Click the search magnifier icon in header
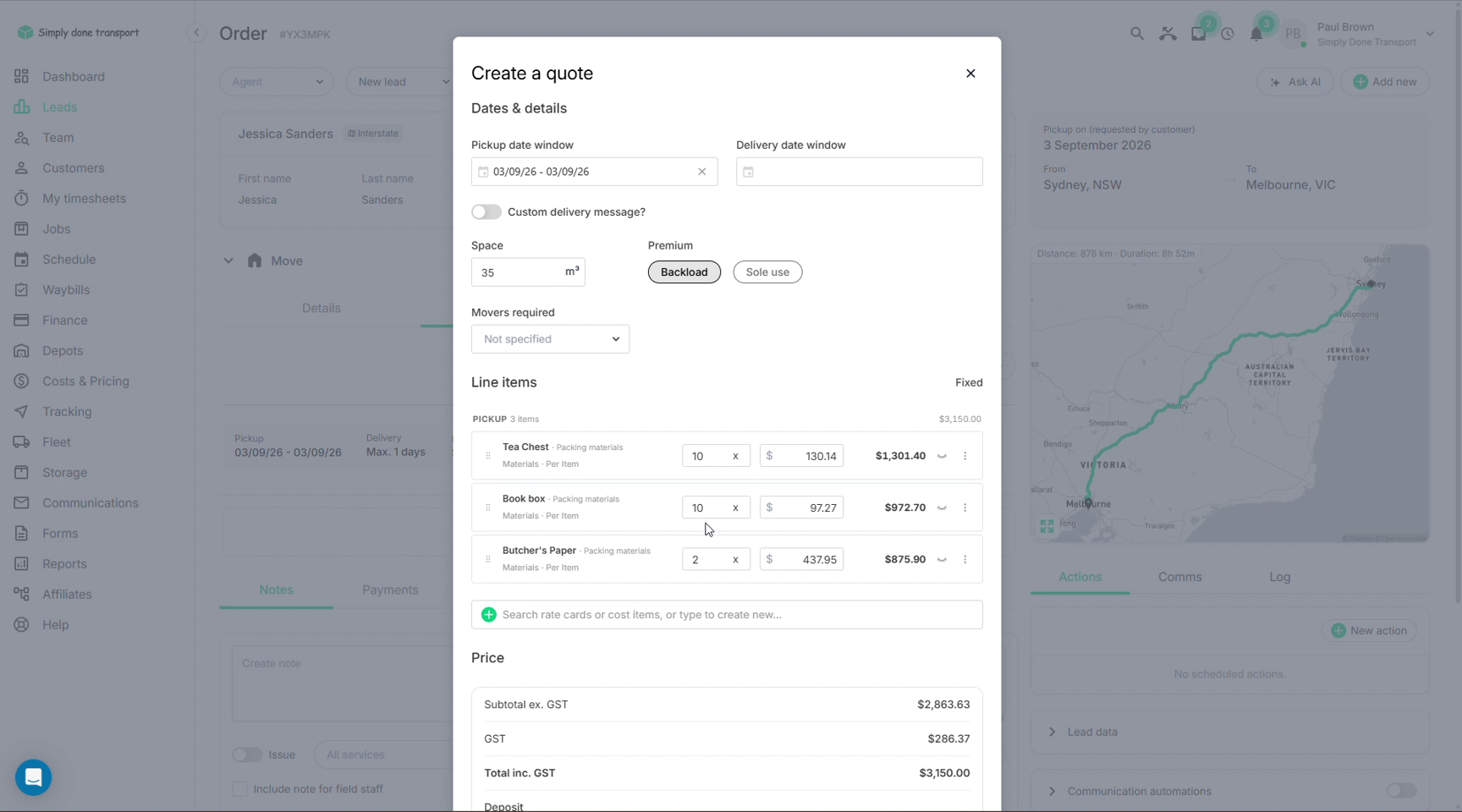 point(1136,34)
